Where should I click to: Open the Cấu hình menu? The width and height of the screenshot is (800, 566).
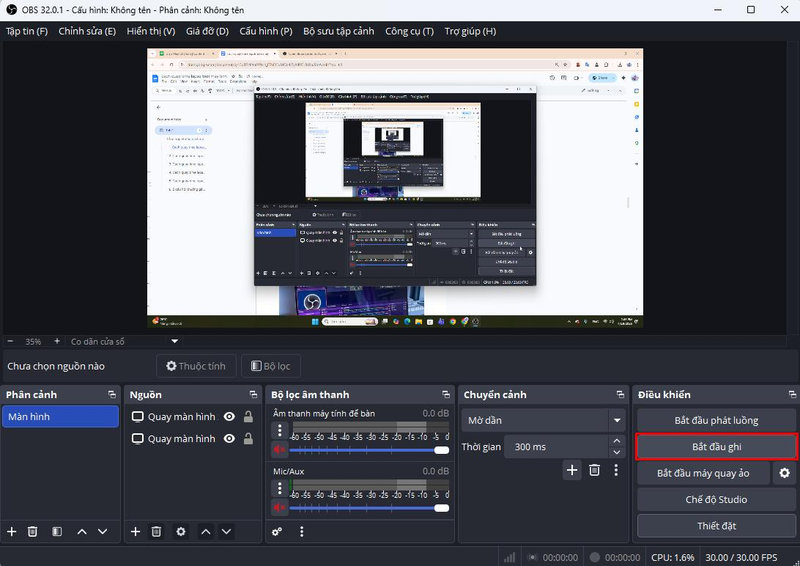[x=266, y=32]
